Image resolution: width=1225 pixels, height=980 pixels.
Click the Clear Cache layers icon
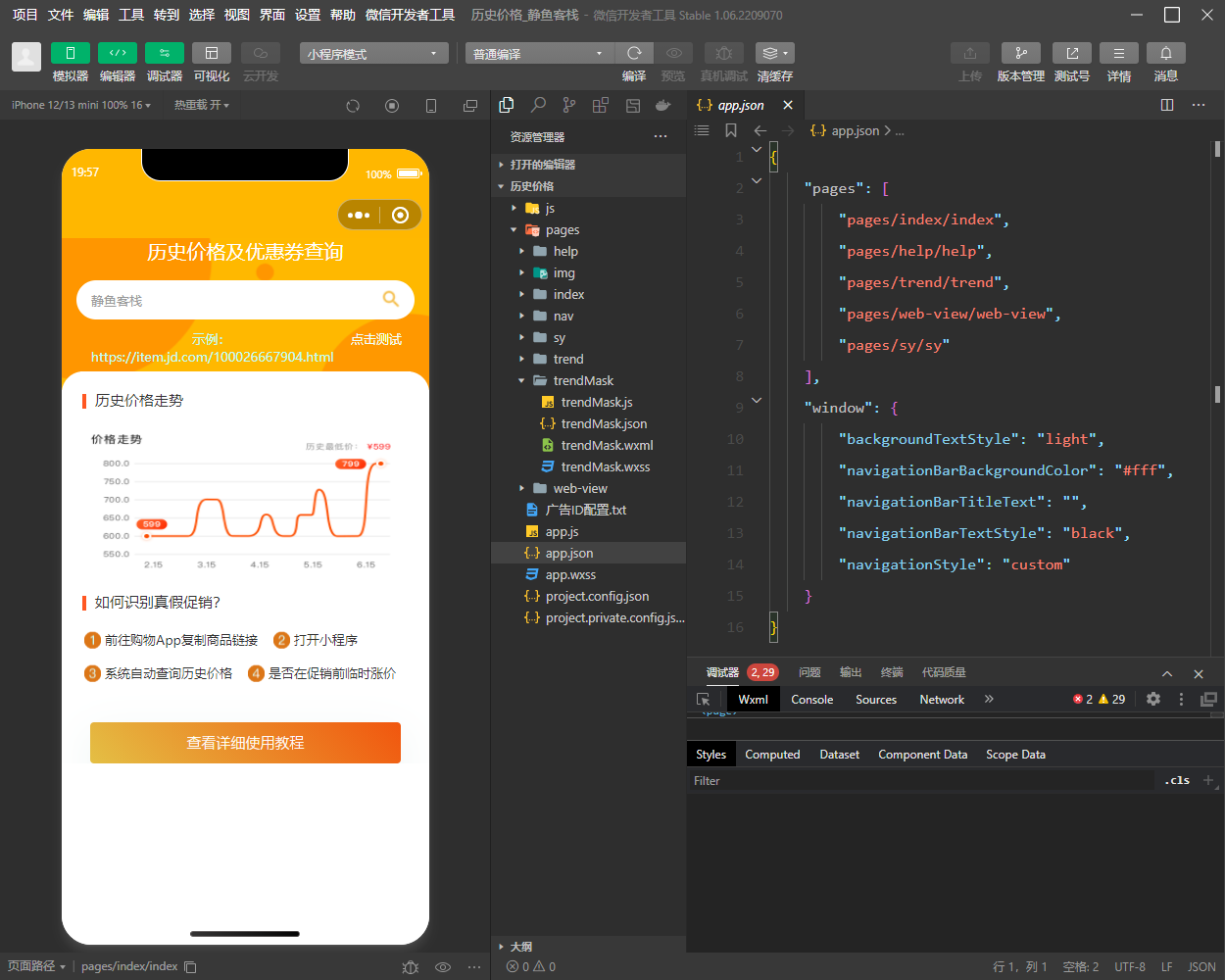coord(773,53)
